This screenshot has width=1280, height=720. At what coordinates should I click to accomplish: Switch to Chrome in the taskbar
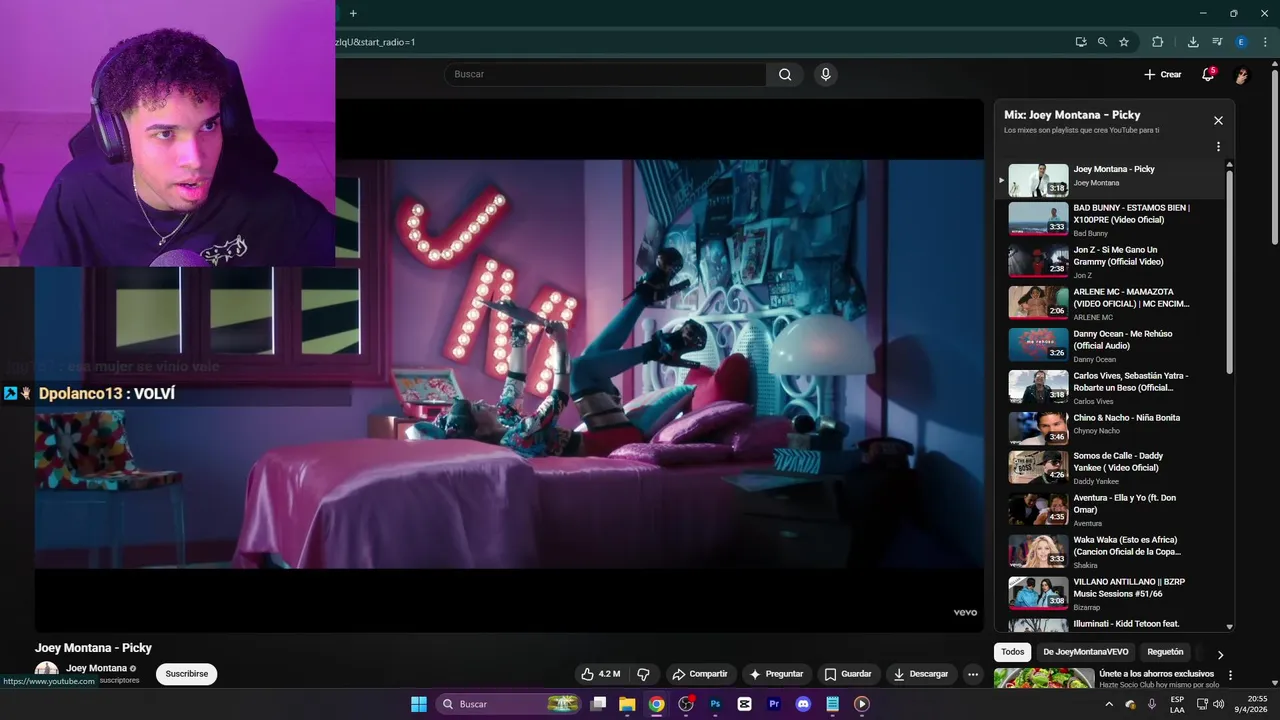coord(656,704)
